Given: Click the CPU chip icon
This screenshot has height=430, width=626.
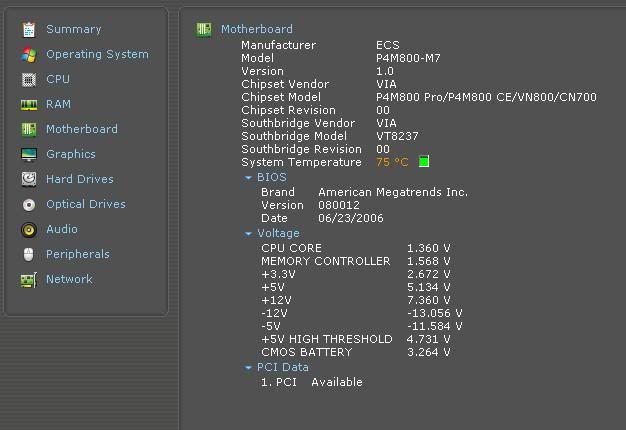Looking at the screenshot, I should point(29,79).
